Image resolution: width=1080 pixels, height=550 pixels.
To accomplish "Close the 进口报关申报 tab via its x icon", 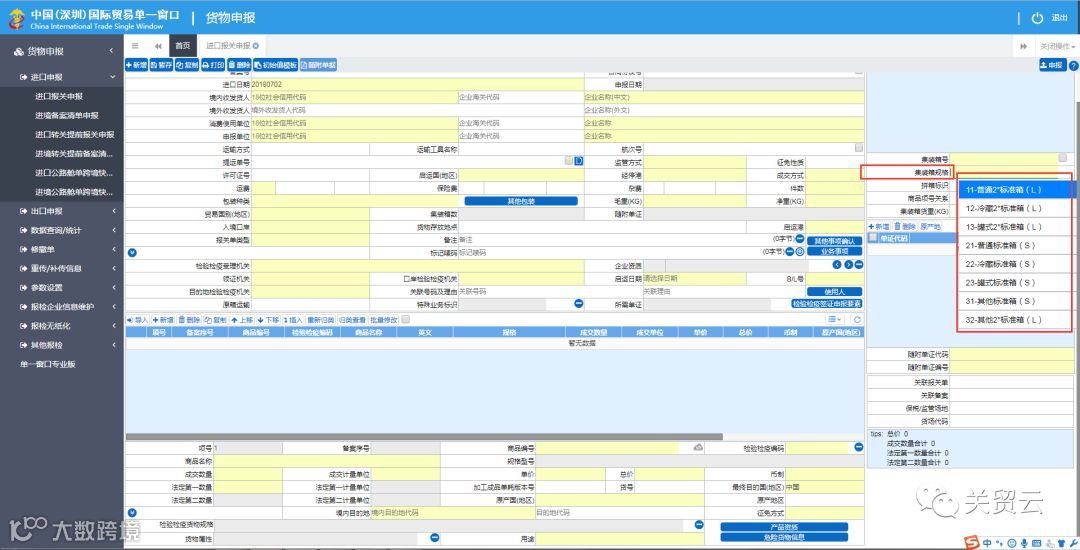I will [x=256, y=46].
